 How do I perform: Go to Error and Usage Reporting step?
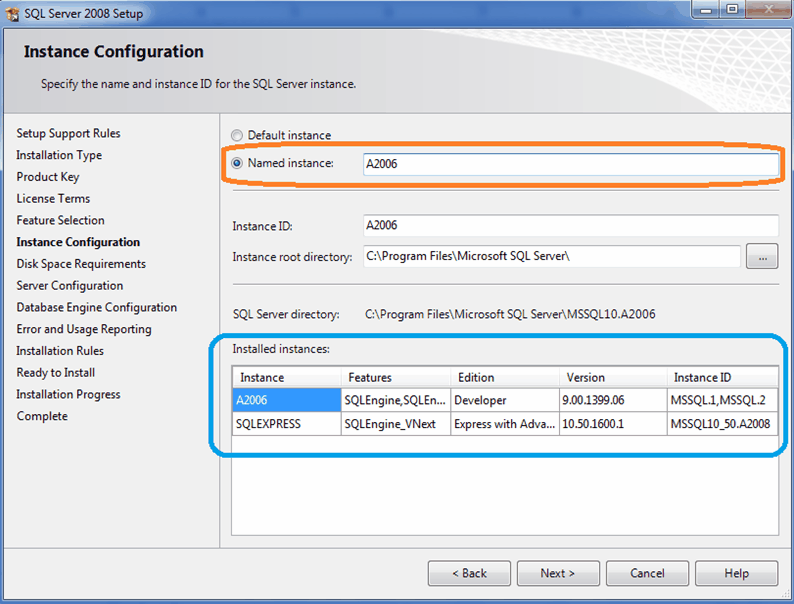tap(84, 329)
